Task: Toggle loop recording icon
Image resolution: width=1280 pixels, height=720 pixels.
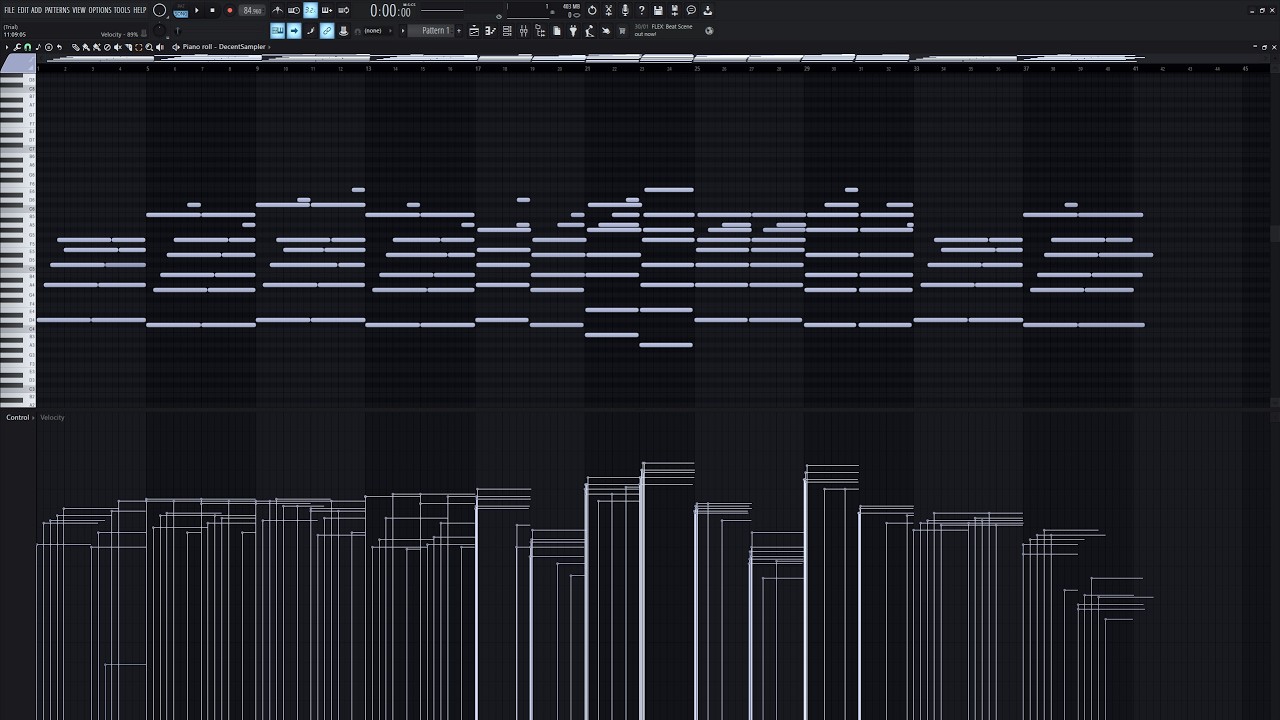Action: [x=343, y=10]
